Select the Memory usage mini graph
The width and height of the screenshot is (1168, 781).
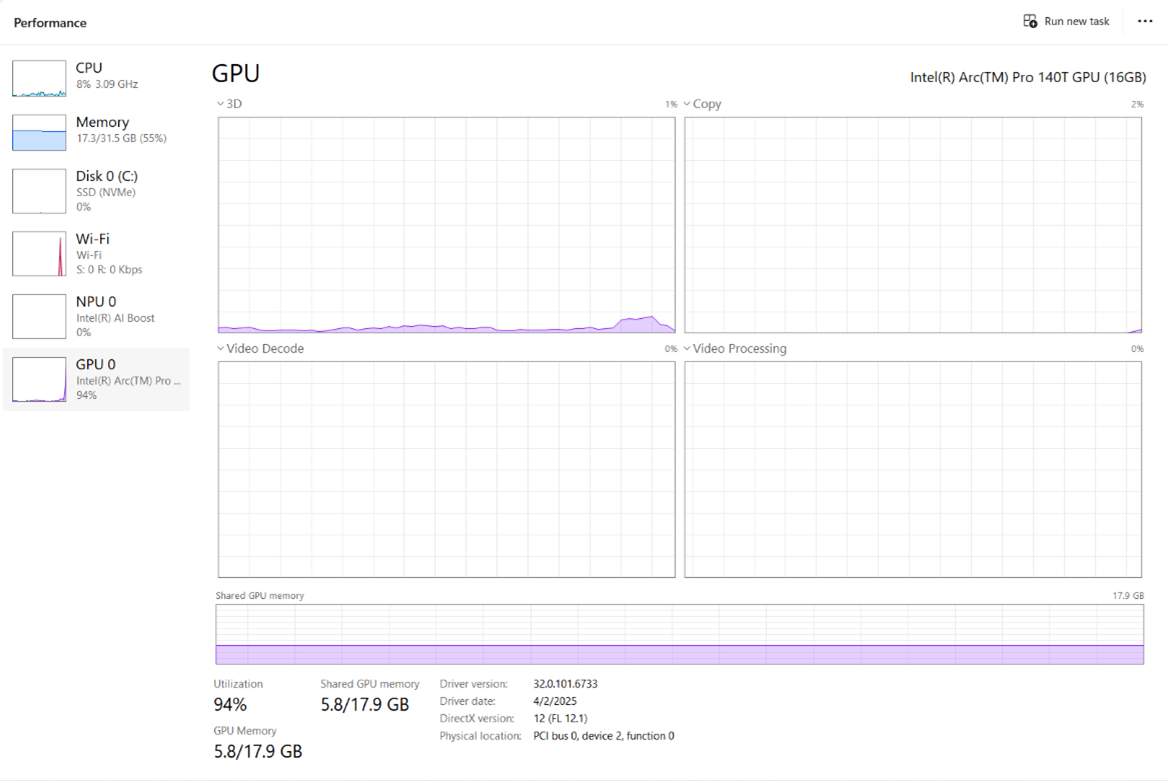(39, 132)
